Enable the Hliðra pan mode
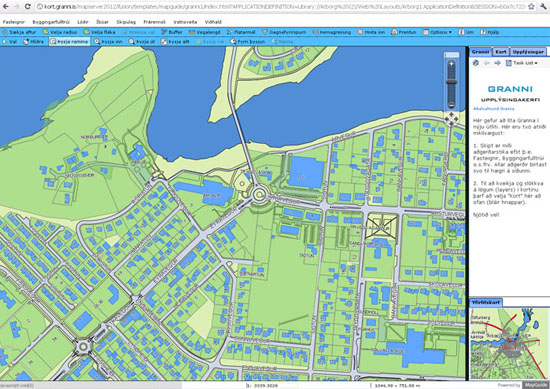This screenshot has height=389, width=550. click(x=34, y=41)
